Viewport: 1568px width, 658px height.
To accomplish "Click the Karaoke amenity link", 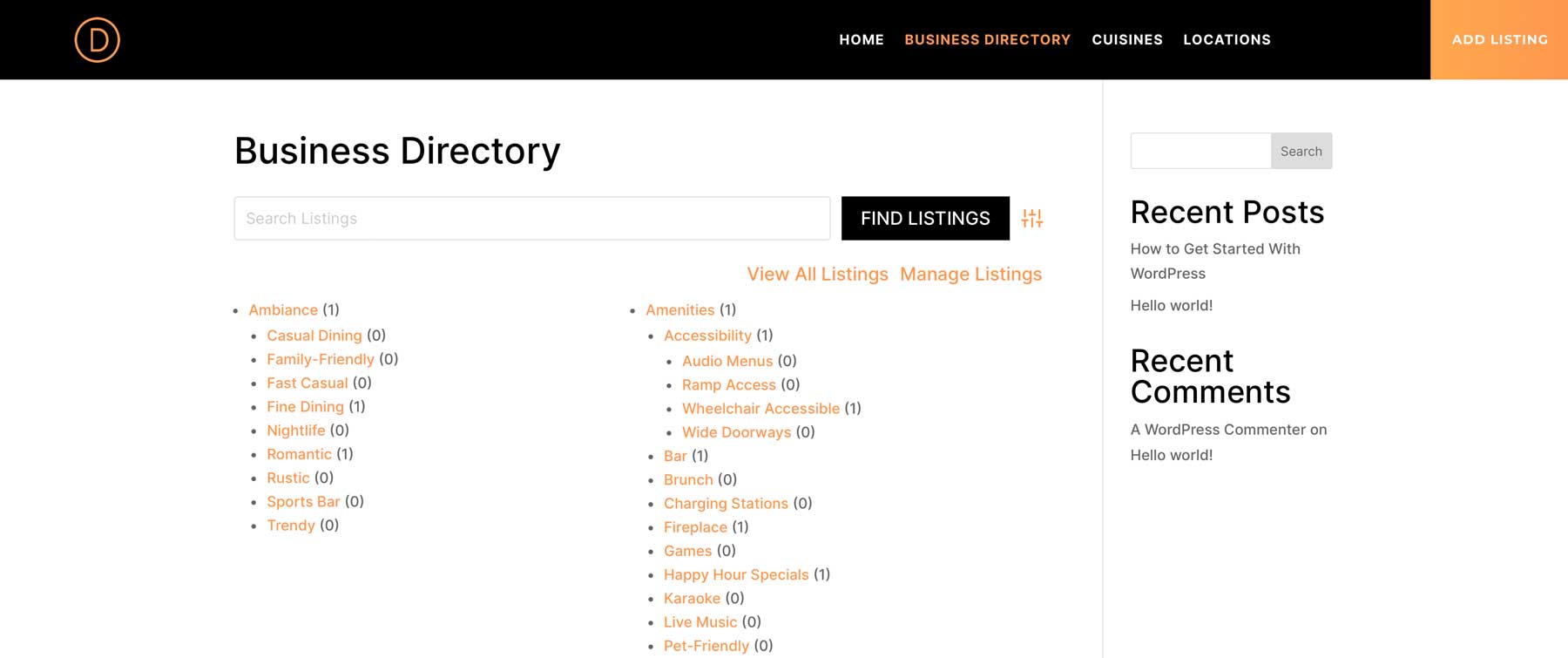I will click(x=692, y=598).
